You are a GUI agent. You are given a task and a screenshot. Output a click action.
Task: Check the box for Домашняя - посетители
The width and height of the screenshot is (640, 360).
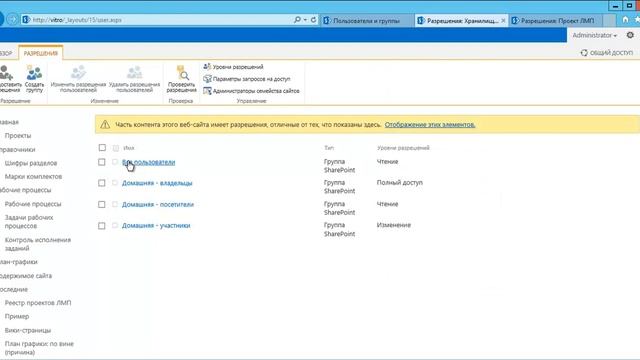pos(102,204)
